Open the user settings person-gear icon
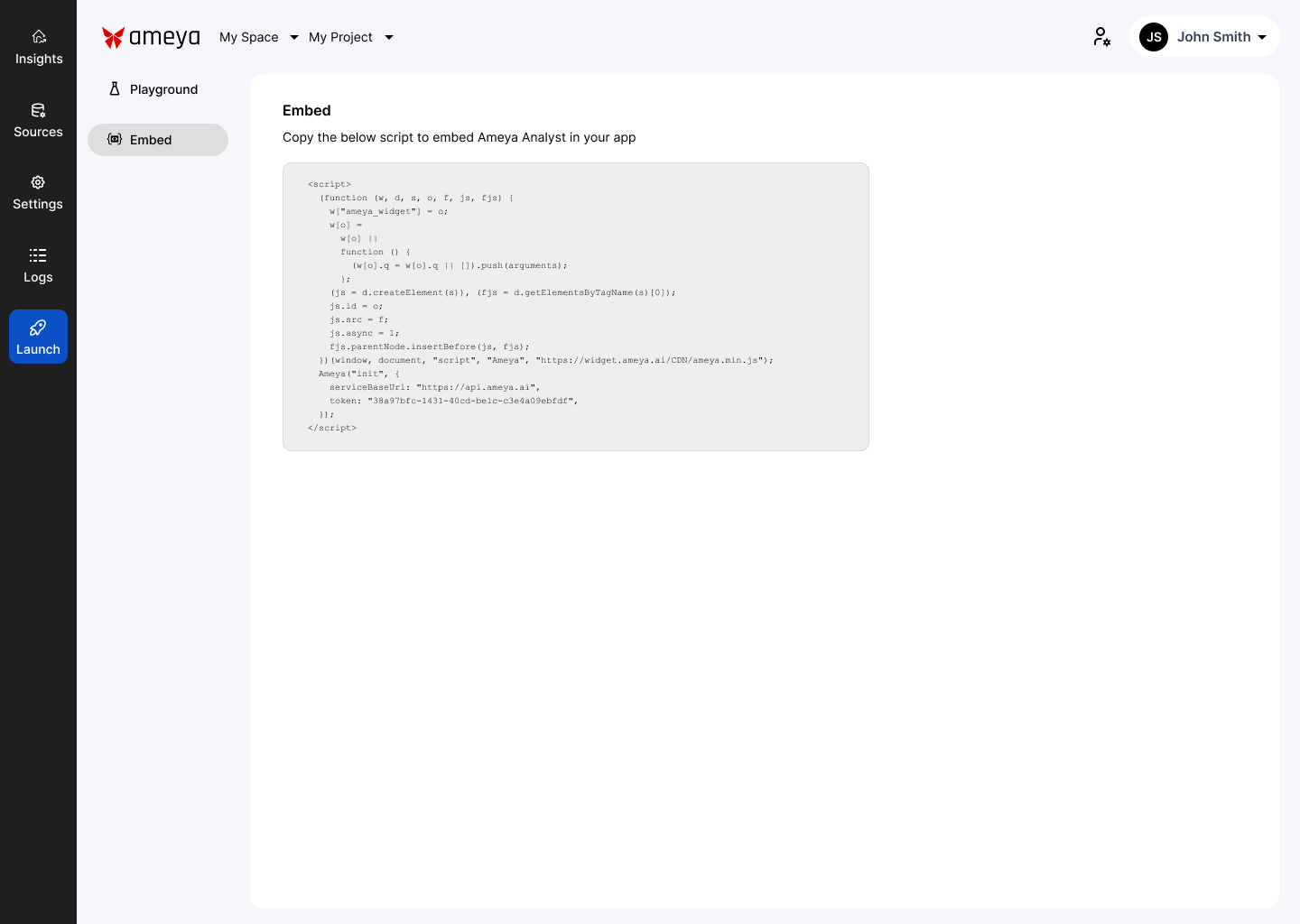The width and height of the screenshot is (1300, 924). point(1101,37)
